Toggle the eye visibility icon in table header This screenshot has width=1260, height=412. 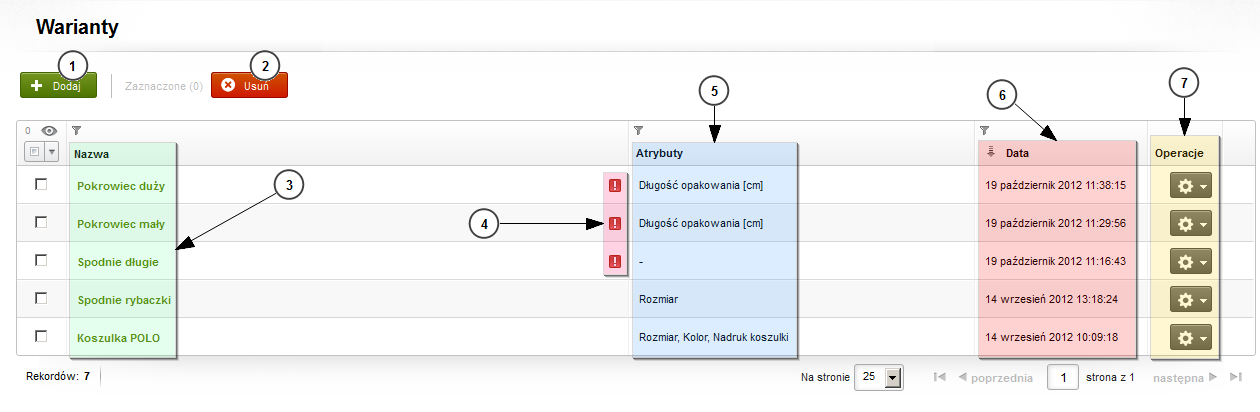48,131
